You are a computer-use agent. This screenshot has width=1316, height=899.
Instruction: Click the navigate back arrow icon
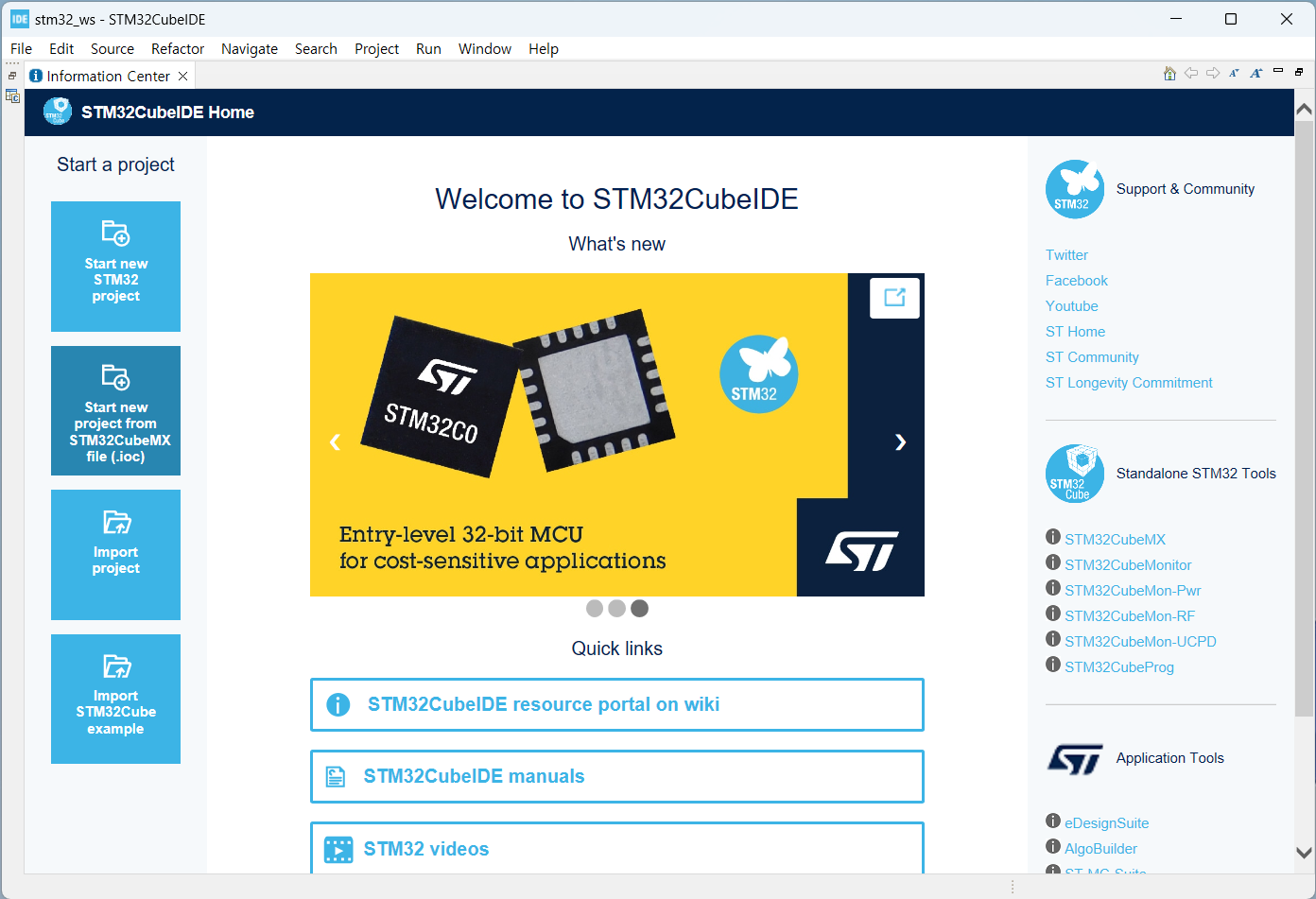click(x=1191, y=74)
